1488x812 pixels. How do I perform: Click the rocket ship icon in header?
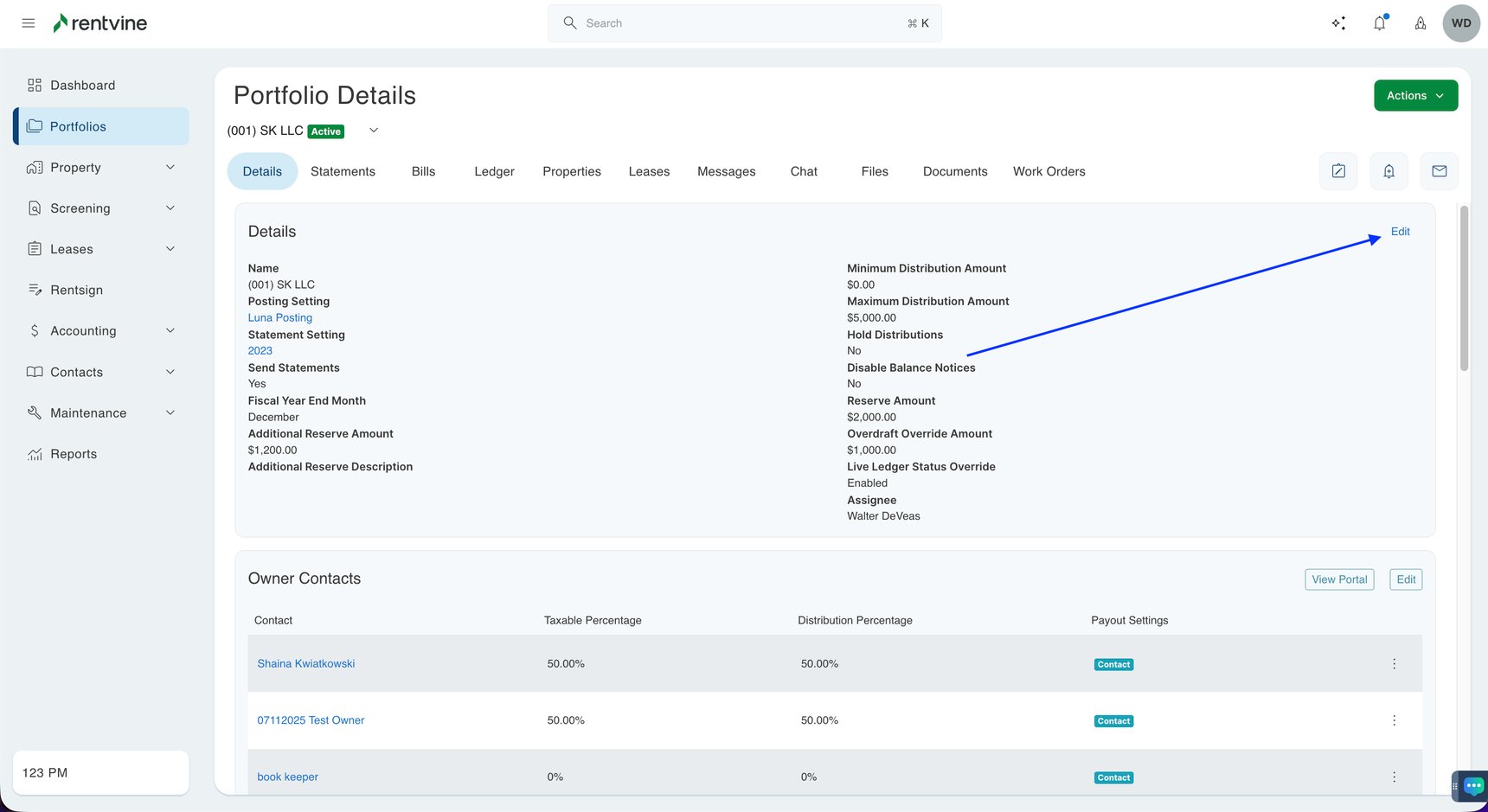pos(1420,23)
